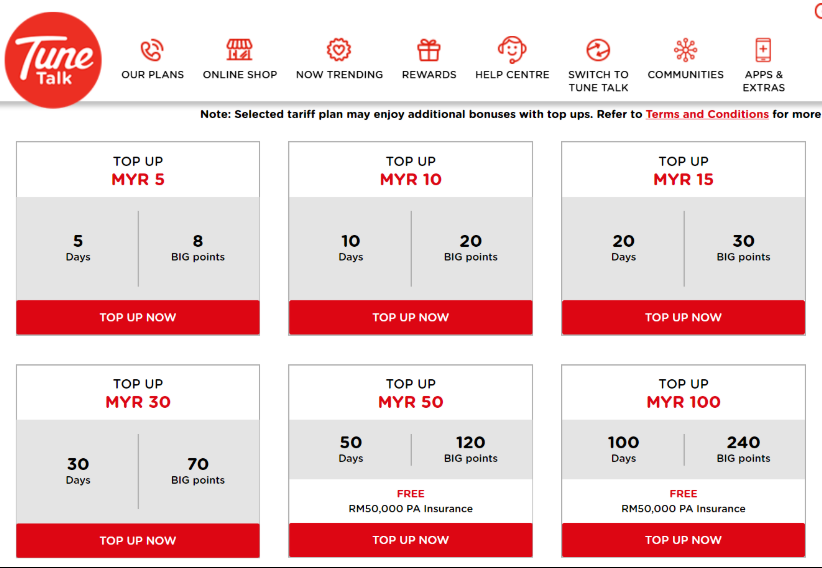Click the 240 BIG points value
Viewport: 822px width, 568px height.
pyautogui.click(x=743, y=449)
